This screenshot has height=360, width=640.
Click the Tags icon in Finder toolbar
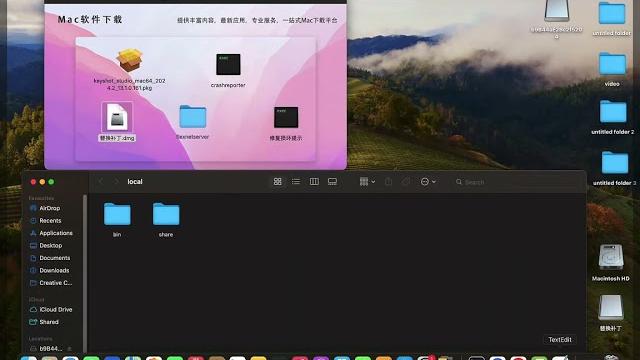(406, 182)
